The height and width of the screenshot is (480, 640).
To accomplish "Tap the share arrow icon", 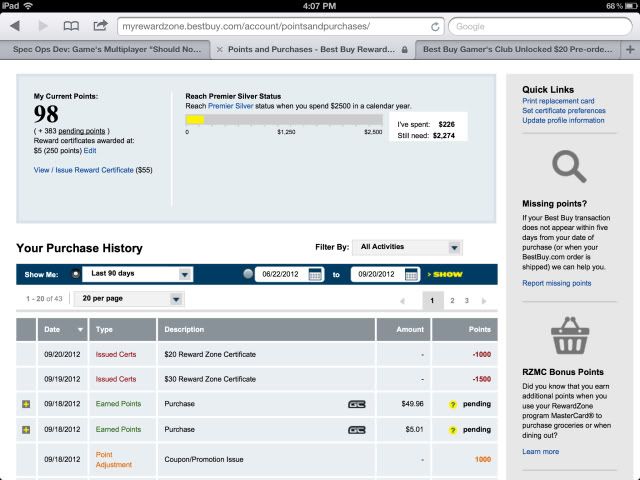I will tap(100, 25).
